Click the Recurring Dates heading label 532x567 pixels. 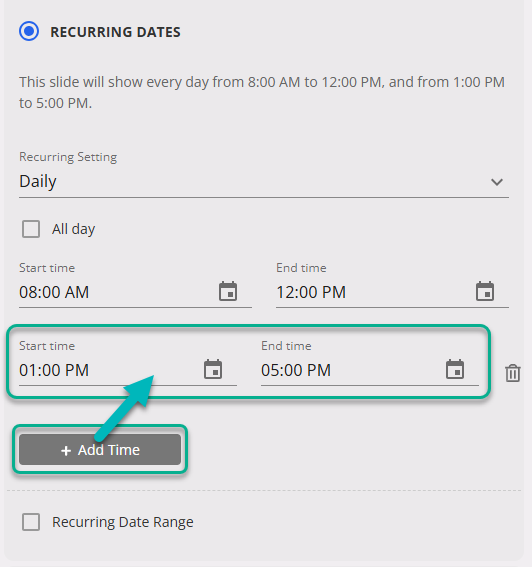point(115,32)
